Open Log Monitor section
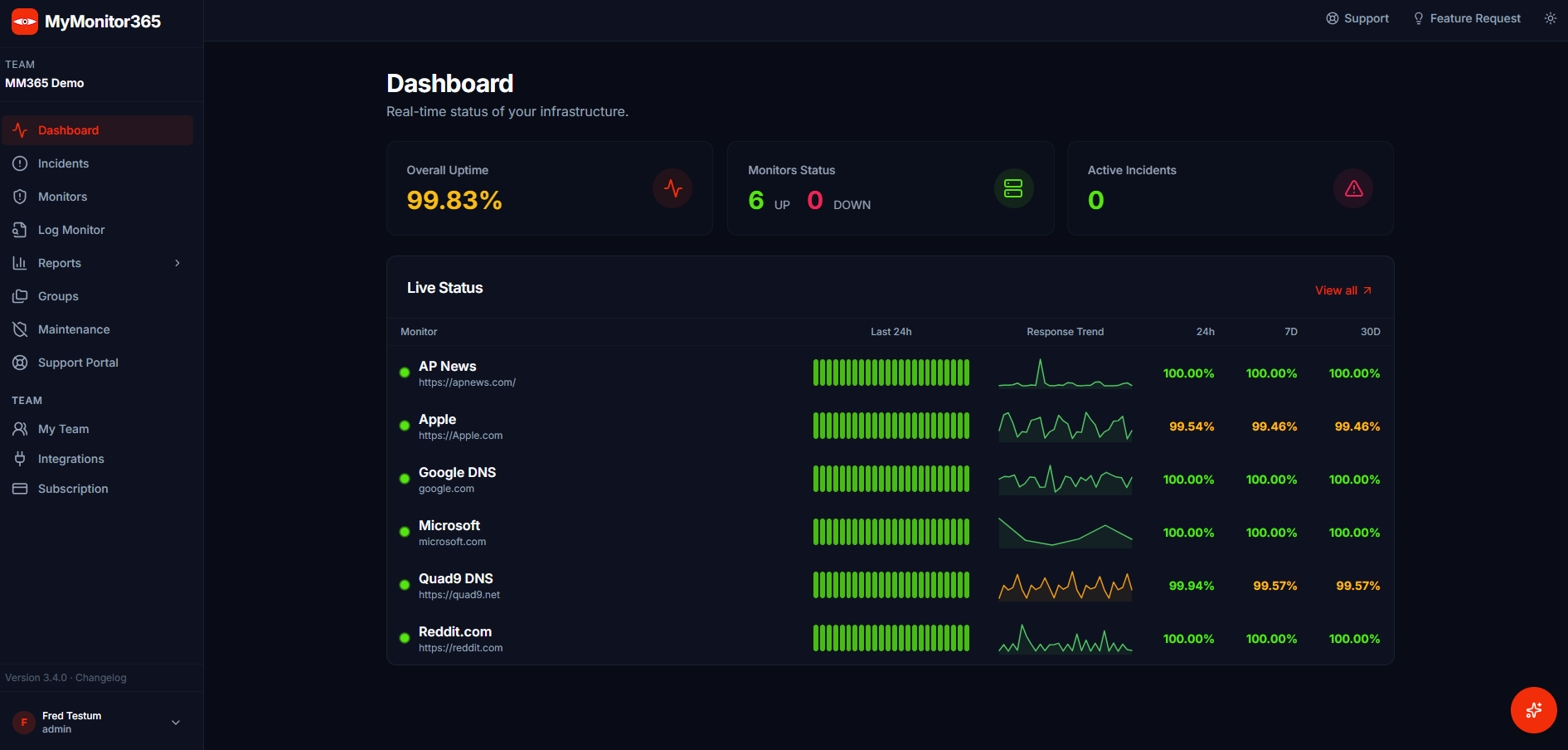Screen dimensions: 1568x750 pyautogui.click(x=97, y=230)
